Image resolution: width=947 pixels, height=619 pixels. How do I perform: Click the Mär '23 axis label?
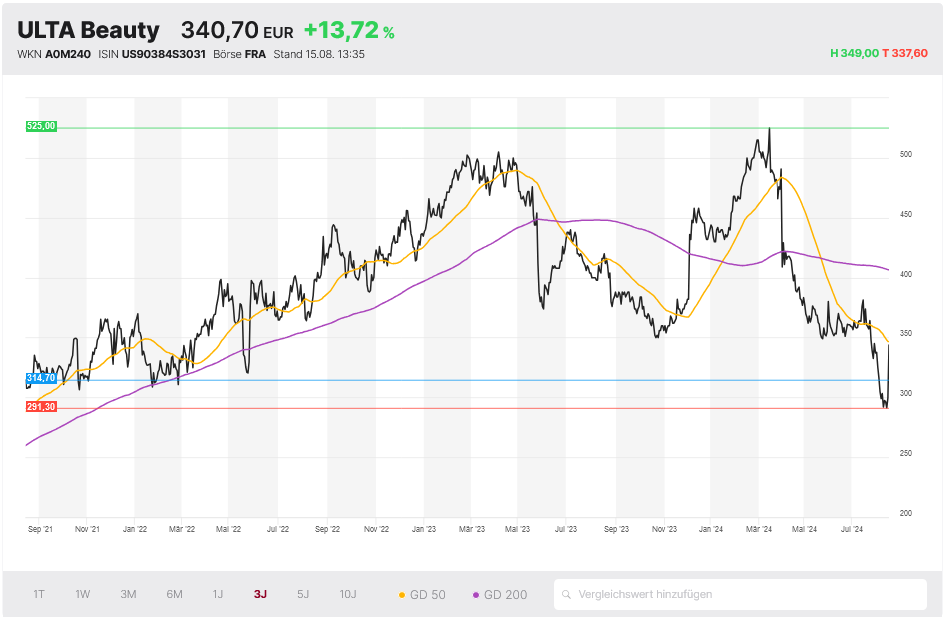(x=472, y=529)
